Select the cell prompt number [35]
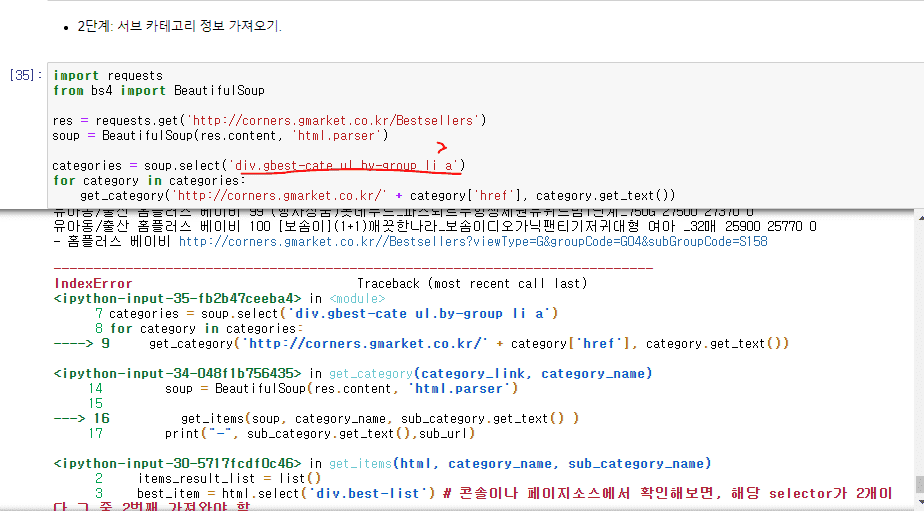 (x=23, y=75)
